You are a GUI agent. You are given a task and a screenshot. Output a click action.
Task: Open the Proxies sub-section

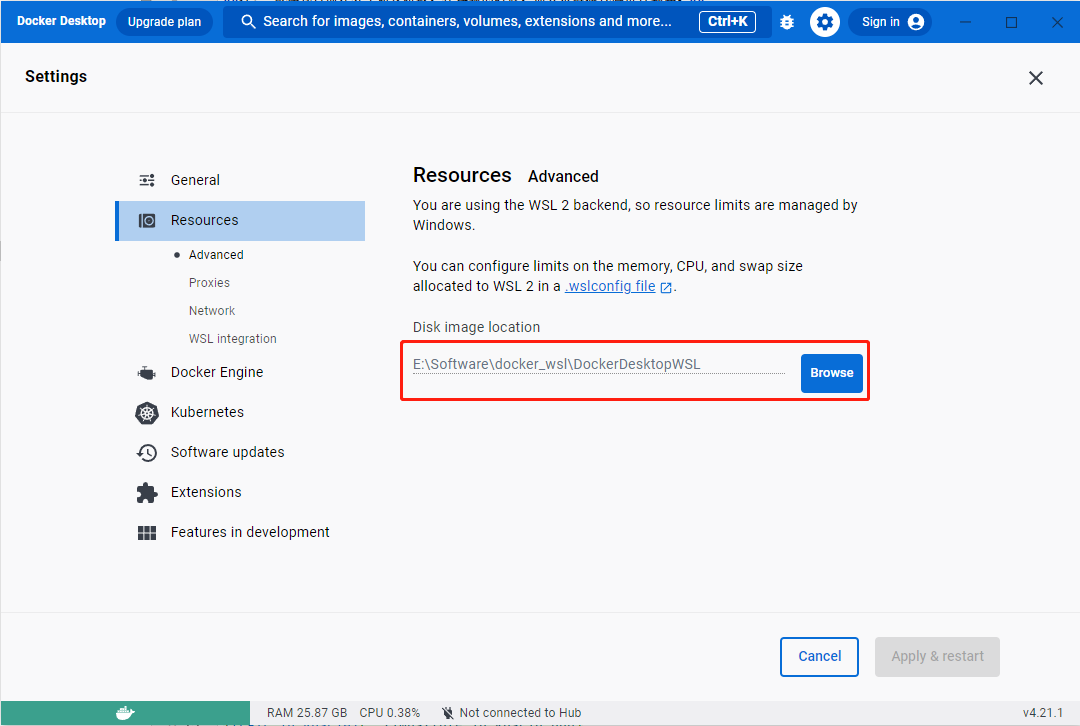click(209, 283)
